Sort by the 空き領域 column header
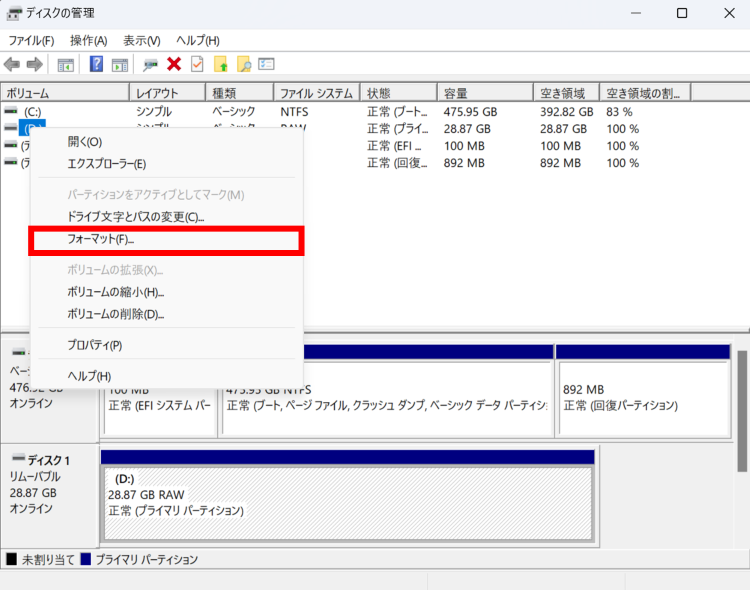This screenshot has height=590, width=750. click(x=567, y=93)
